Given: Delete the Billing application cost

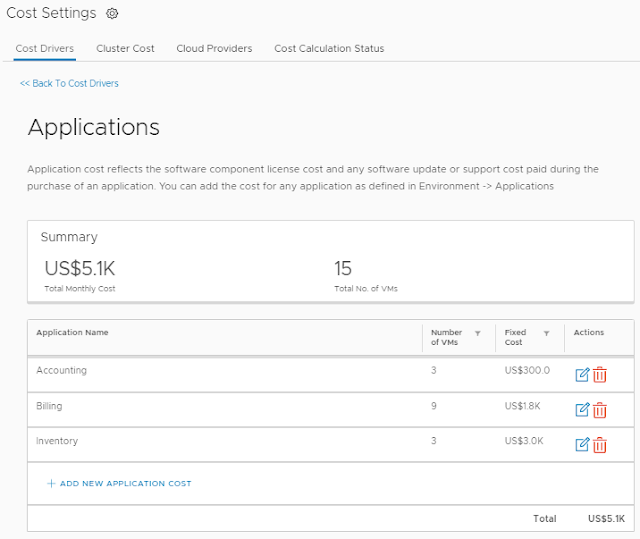Looking at the screenshot, I should (600, 410).
